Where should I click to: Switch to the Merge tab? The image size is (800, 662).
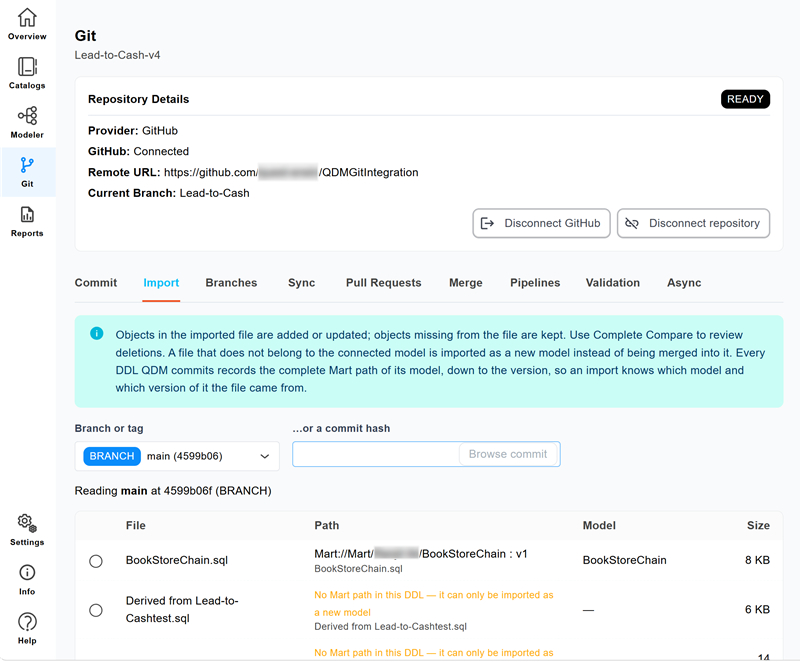pyautogui.click(x=466, y=283)
